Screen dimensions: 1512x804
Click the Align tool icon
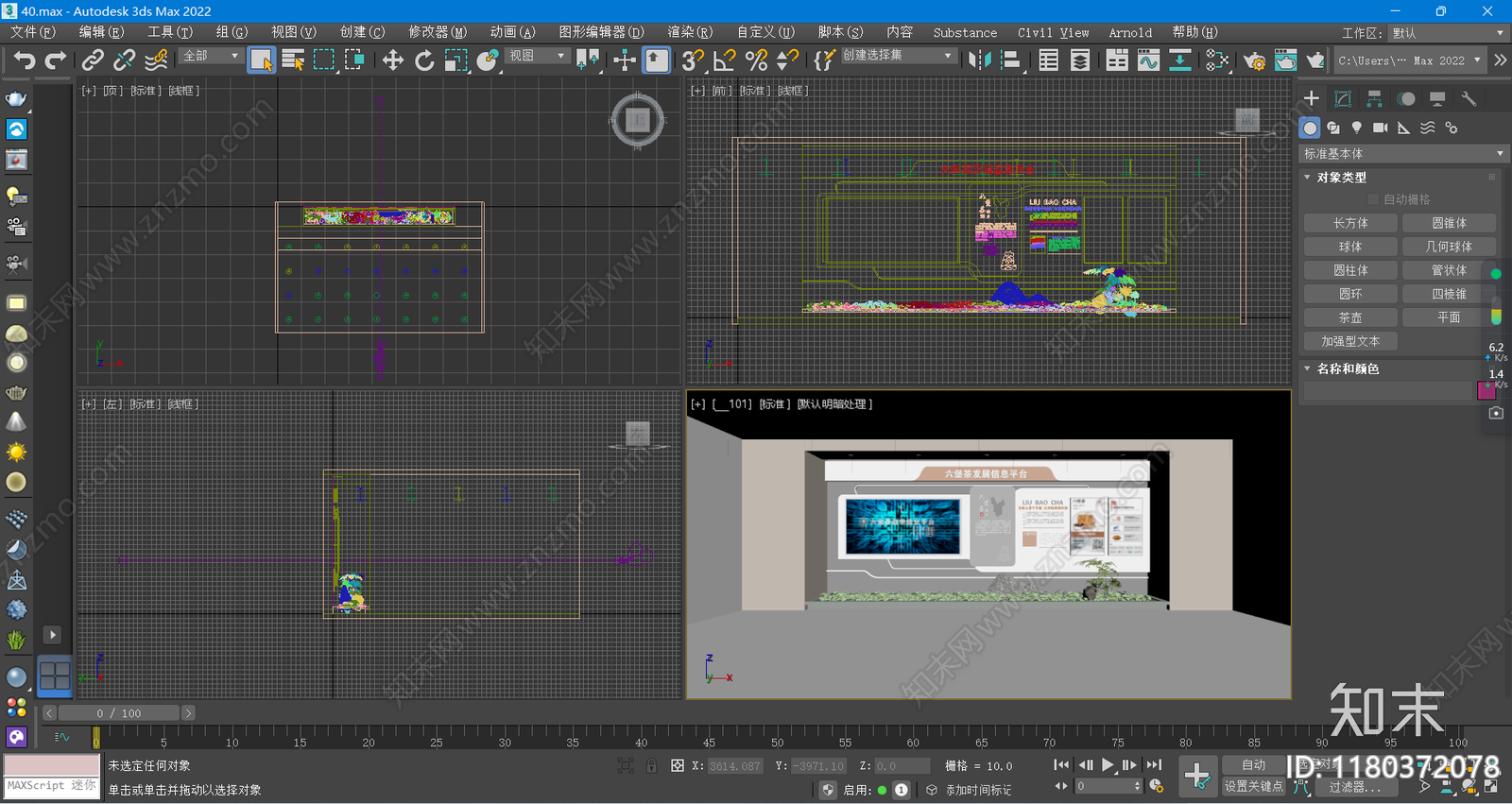(1011, 60)
